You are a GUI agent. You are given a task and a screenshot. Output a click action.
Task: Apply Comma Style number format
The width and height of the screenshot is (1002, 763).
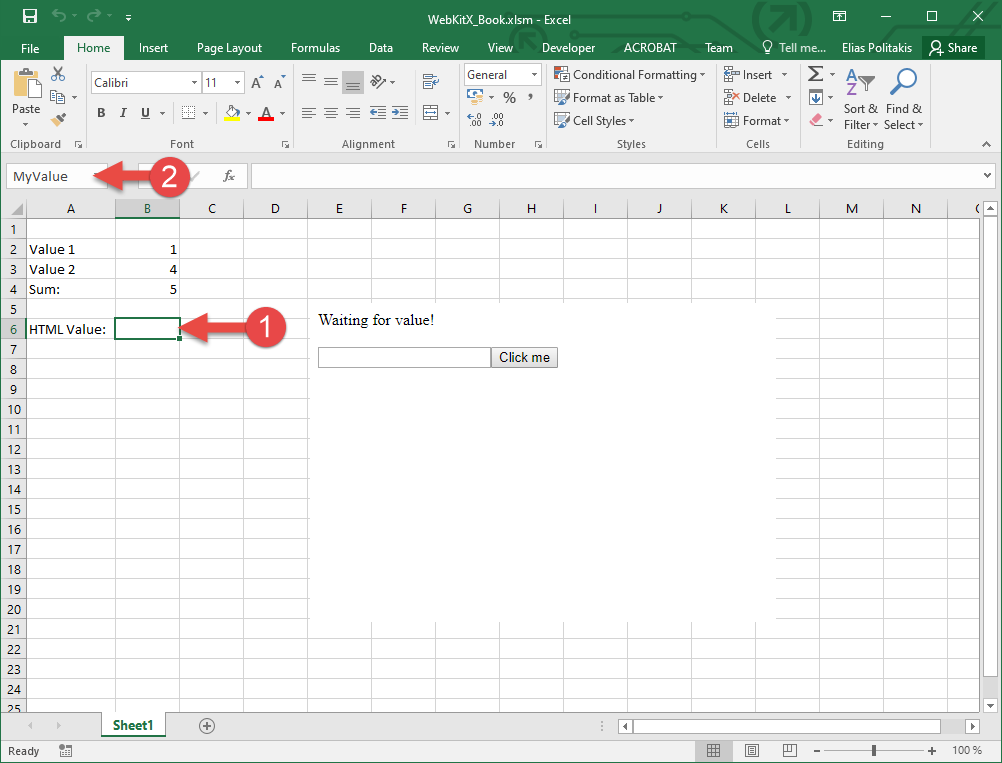(x=530, y=97)
